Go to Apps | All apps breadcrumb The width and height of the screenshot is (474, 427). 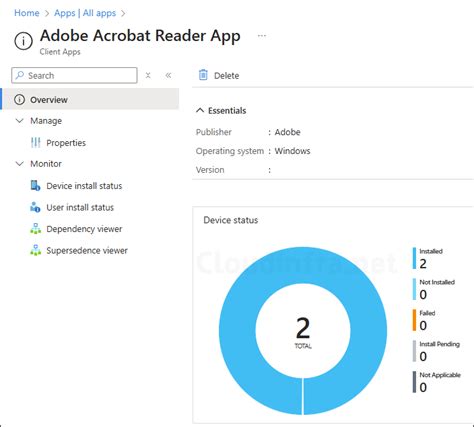coord(85,13)
